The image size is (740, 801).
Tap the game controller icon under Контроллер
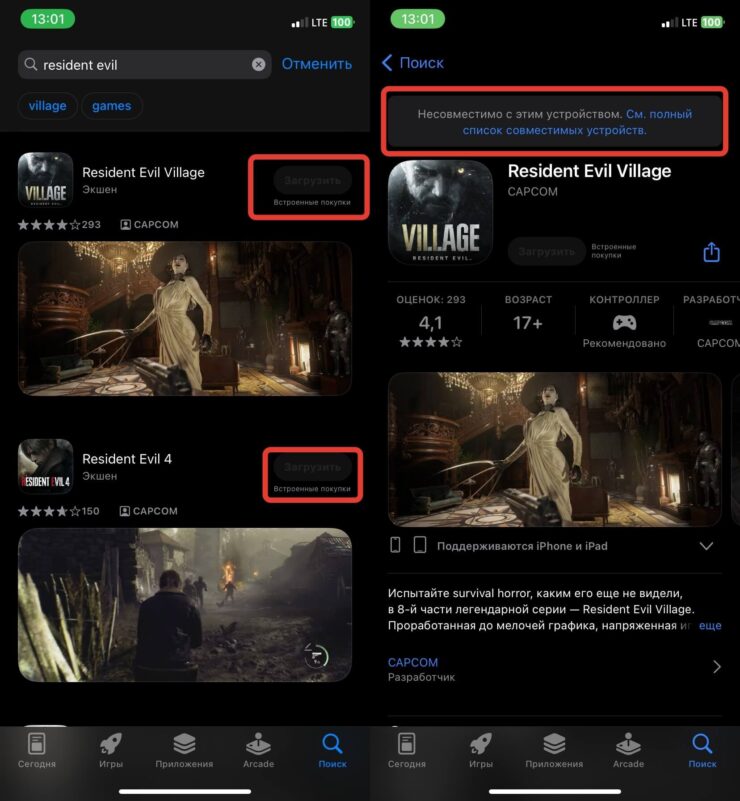pyautogui.click(x=624, y=322)
